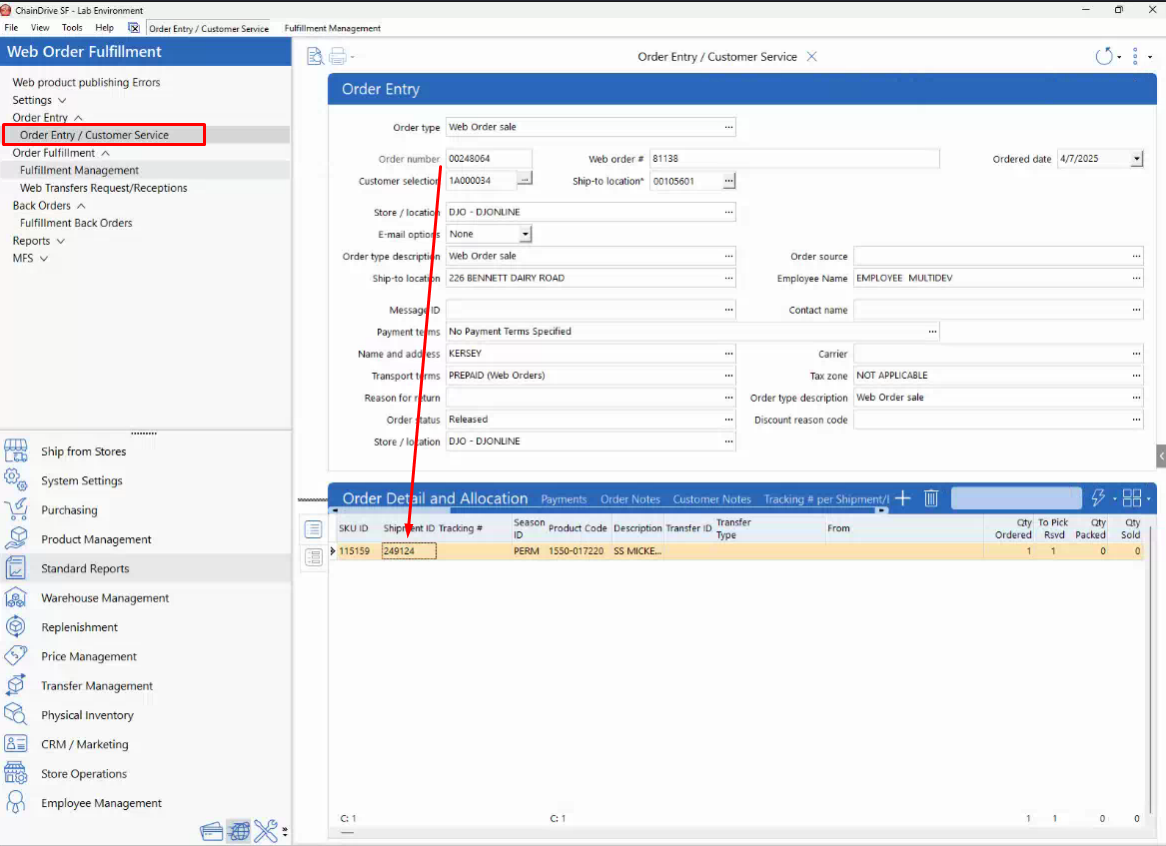
Task: Expand the Reports tree section
Action: tap(60, 241)
